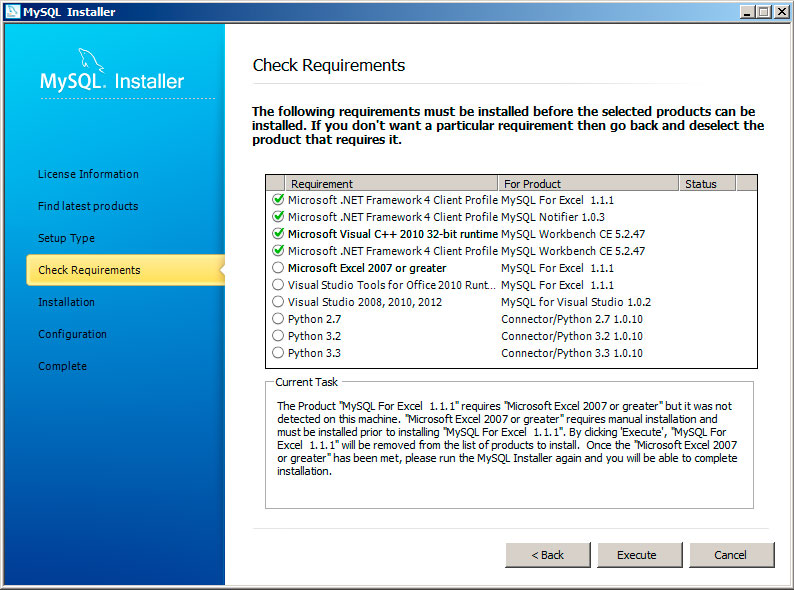Click the < Back button

click(x=548, y=555)
